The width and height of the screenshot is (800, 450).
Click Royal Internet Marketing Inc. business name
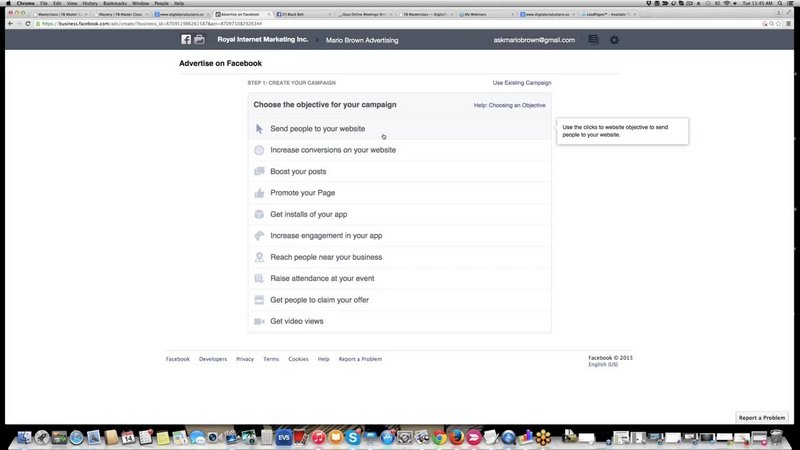tap(263, 39)
